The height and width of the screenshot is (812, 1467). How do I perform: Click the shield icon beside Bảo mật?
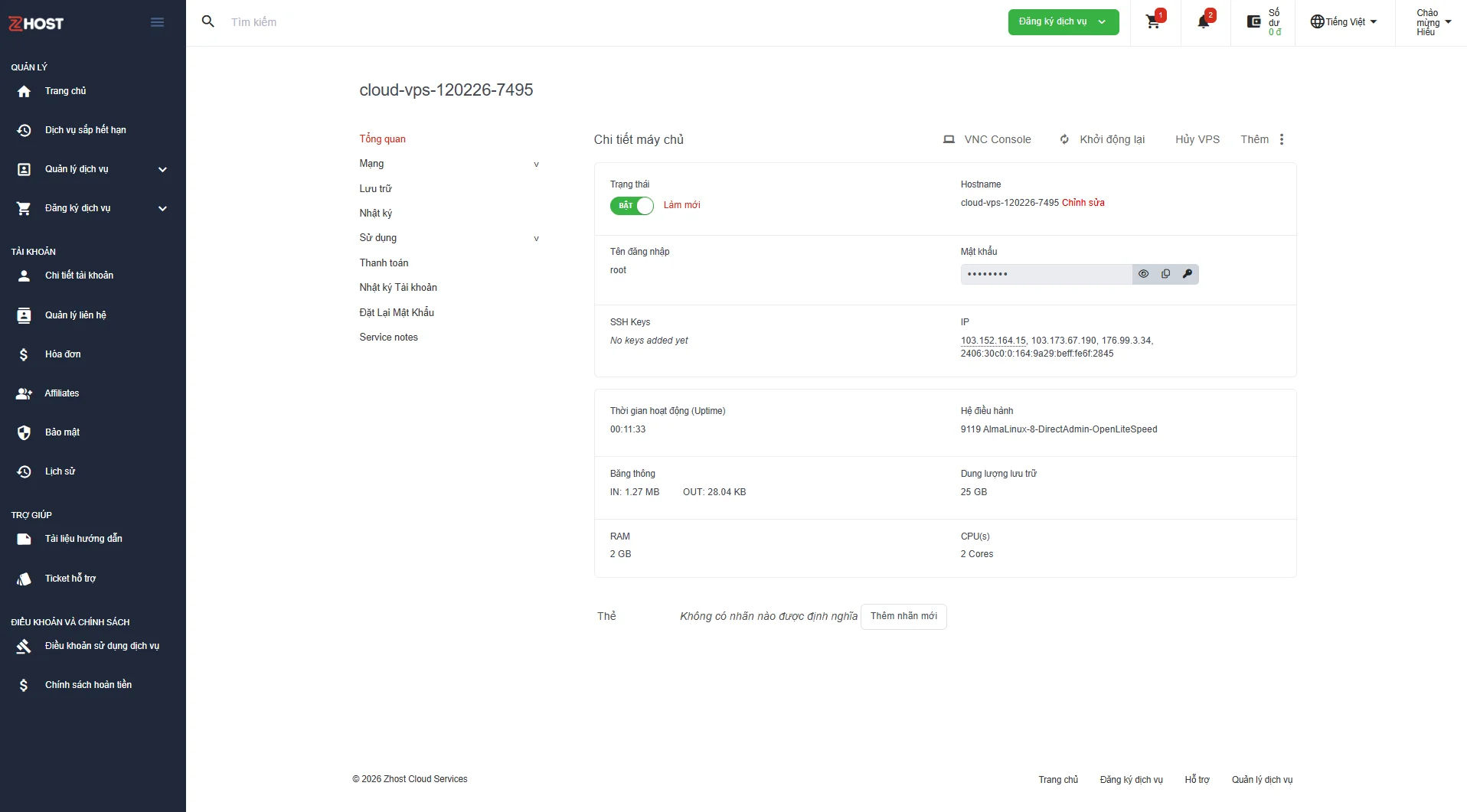tap(24, 432)
